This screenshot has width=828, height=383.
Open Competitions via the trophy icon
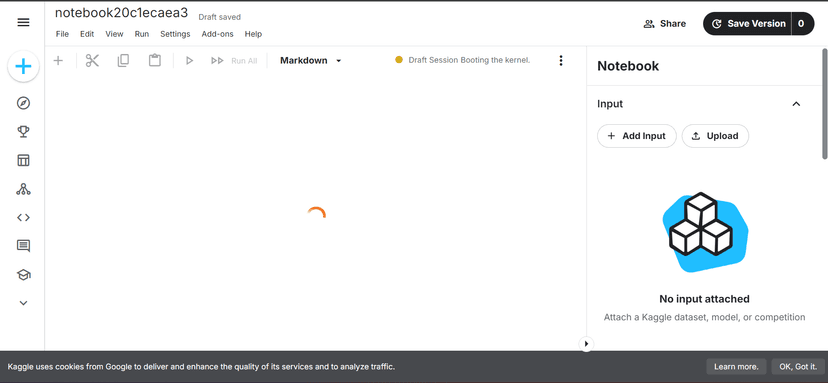[x=23, y=132]
